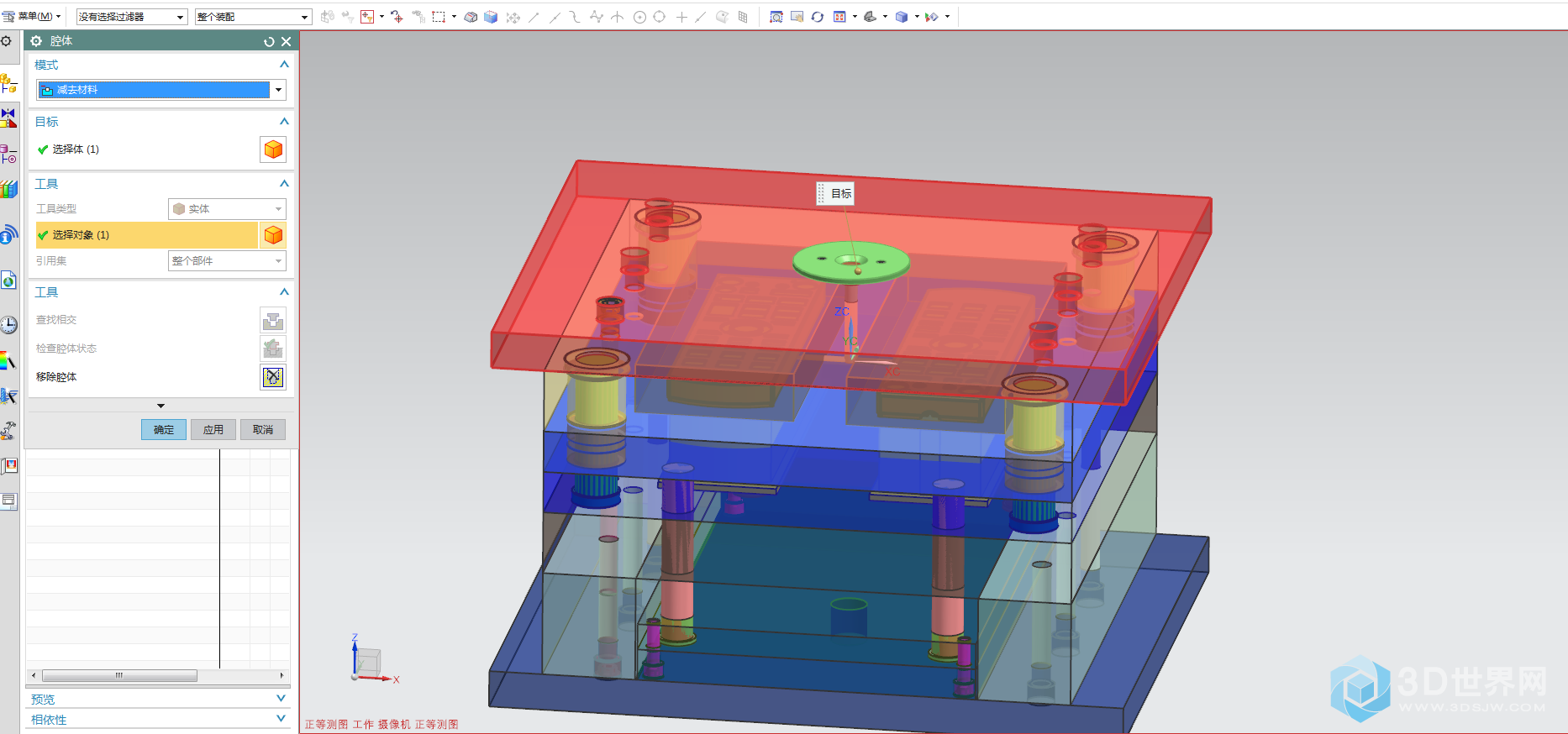Click the blue cube view orientation icon
Image resolution: width=1568 pixels, height=734 pixels.
pyautogui.click(x=902, y=17)
